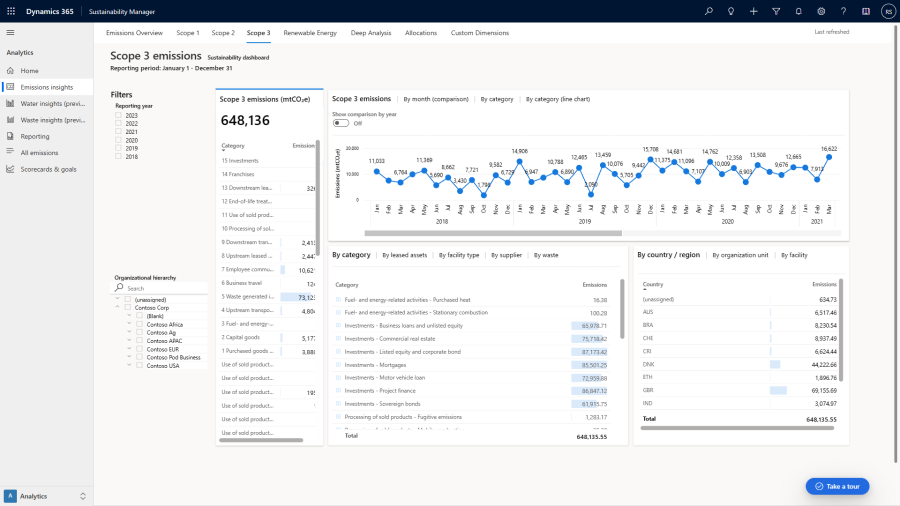900x506 pixels.
Task: Collapse the Contoso Corp hierarchy node
Action: 117,308
